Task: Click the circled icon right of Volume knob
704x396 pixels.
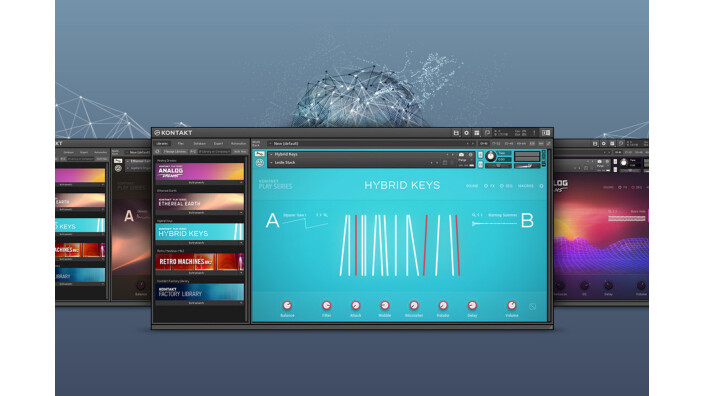Action: point(532,307)
